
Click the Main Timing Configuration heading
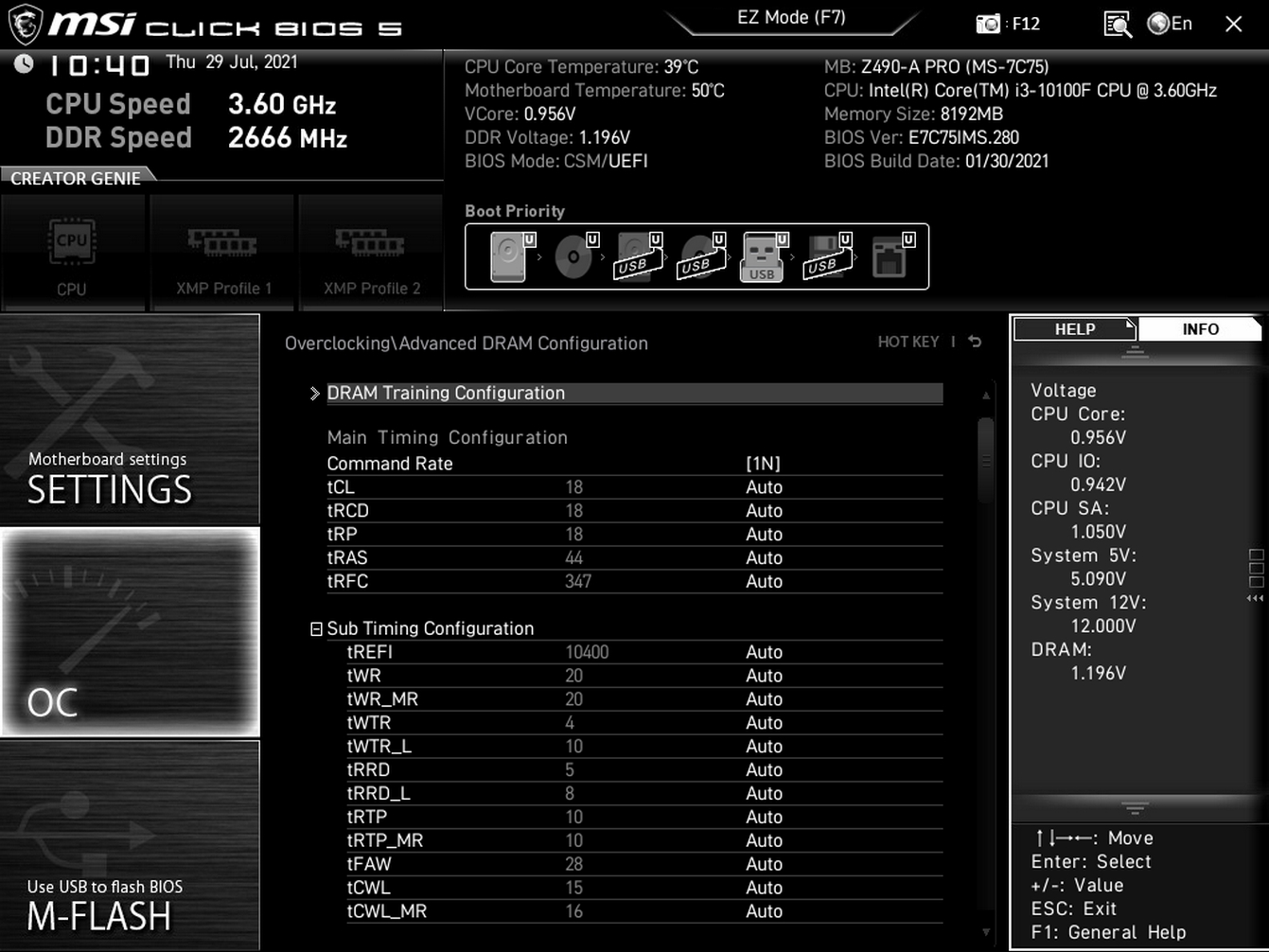[x=447, y=437]
